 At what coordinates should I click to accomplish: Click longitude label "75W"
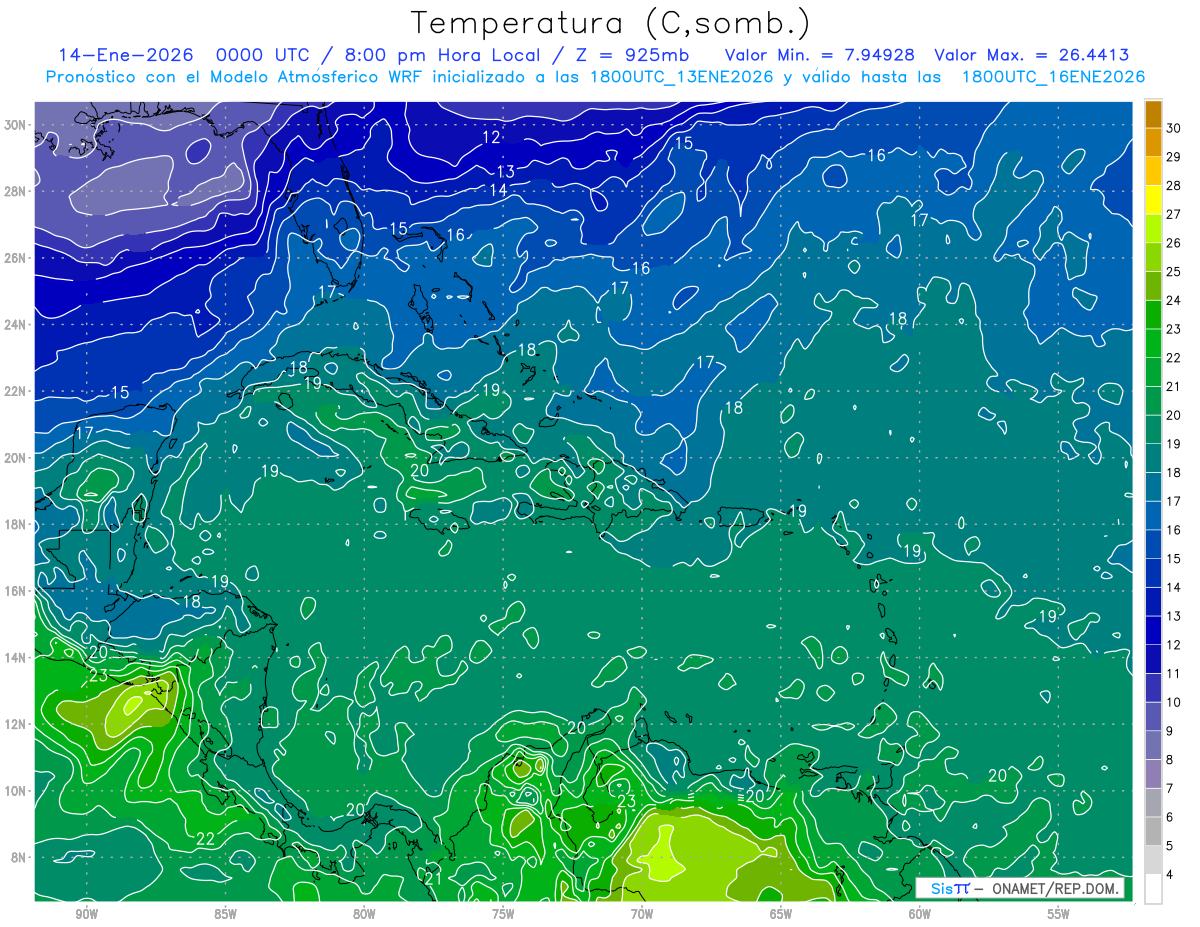(x=503, y=914)
